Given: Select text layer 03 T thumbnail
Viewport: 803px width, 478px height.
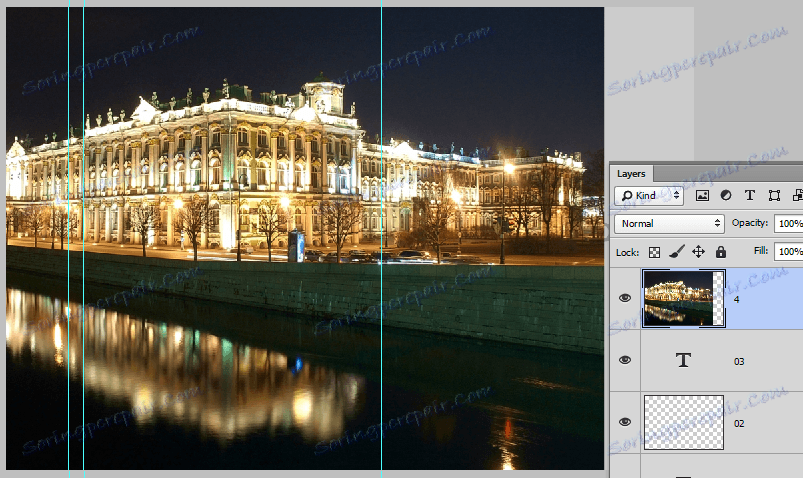Looking at the screenshot, I should coord(683,360).
